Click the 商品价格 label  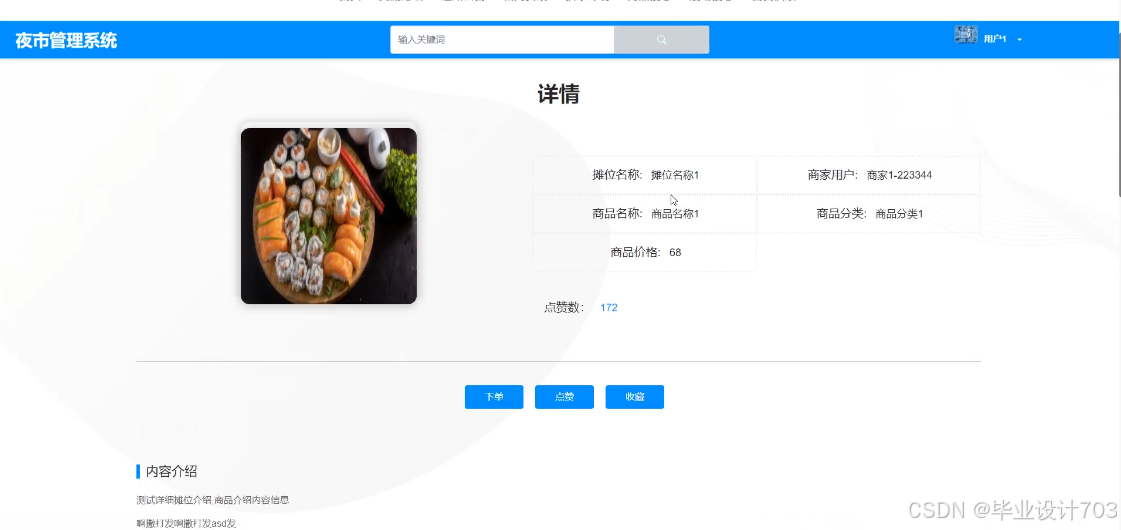[636, 252]
